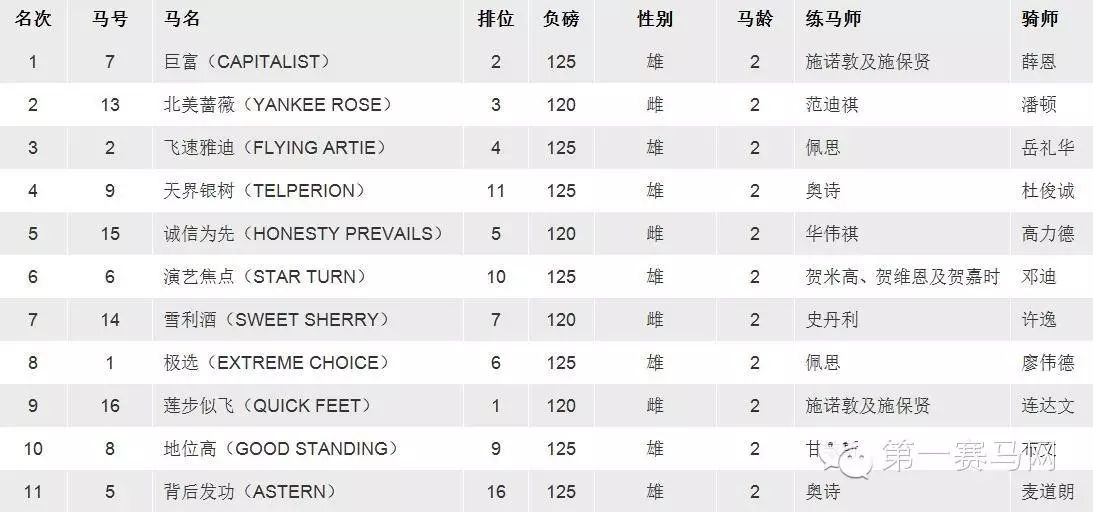
Task: Click trainer 贺米高、贺维恩及贺嘉时
Action: click(x=903, y=277)
